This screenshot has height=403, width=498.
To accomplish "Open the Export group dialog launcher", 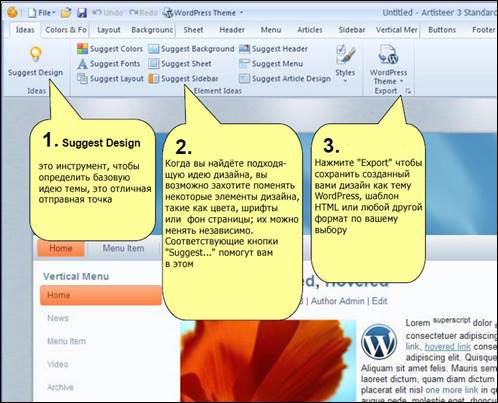I will (408, 91).
